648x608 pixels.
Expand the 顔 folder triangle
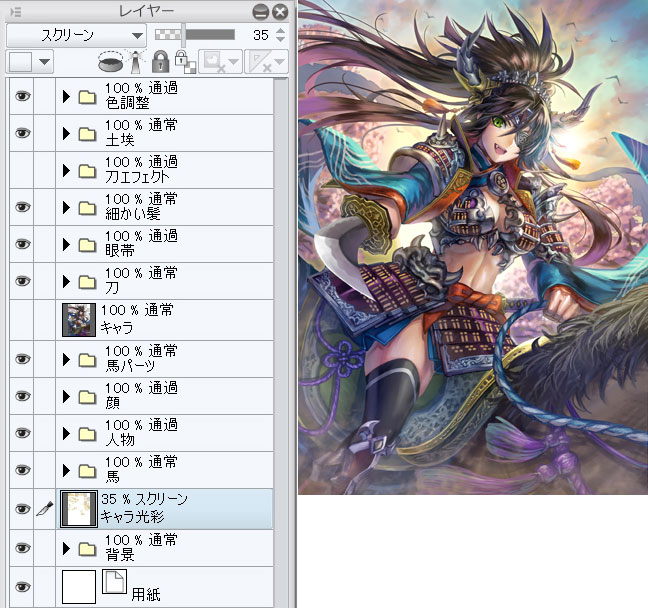coord(66,396)
